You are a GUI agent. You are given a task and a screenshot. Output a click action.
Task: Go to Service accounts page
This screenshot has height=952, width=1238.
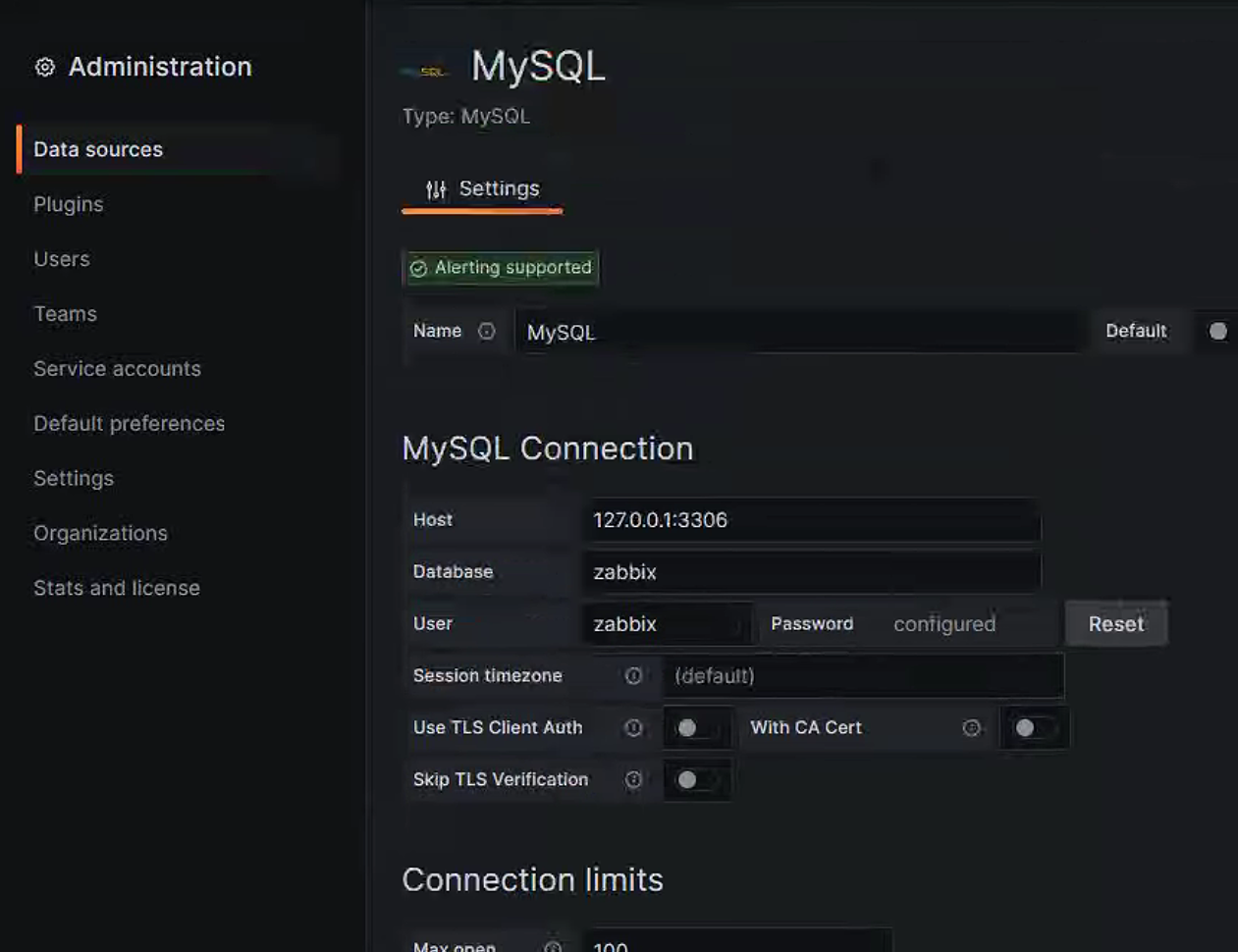pyautogui.click(x=117, y=369)
